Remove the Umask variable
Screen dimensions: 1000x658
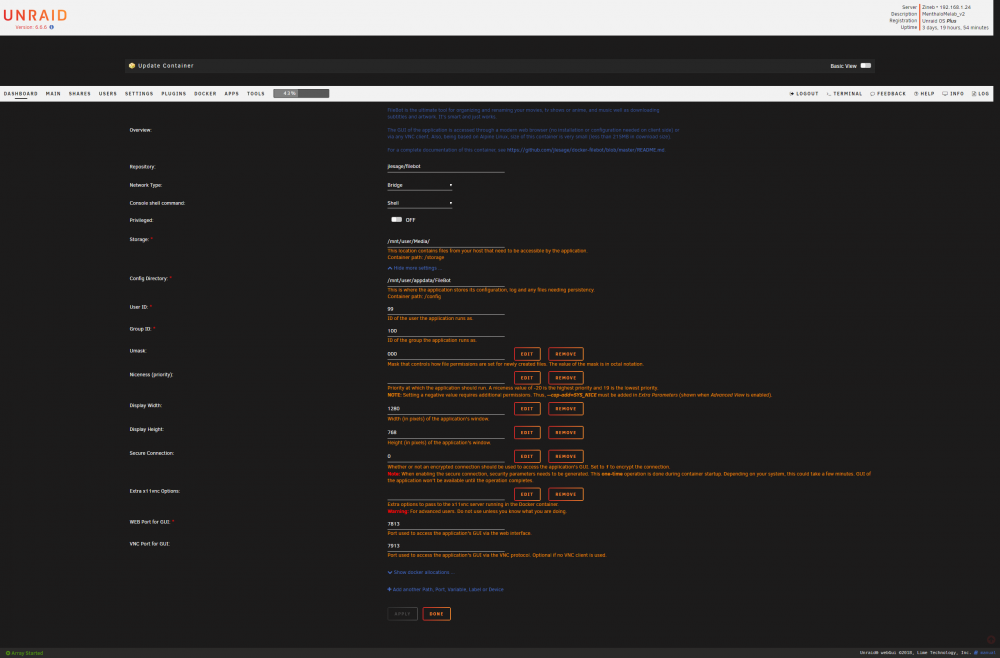(x=566, y=354)
